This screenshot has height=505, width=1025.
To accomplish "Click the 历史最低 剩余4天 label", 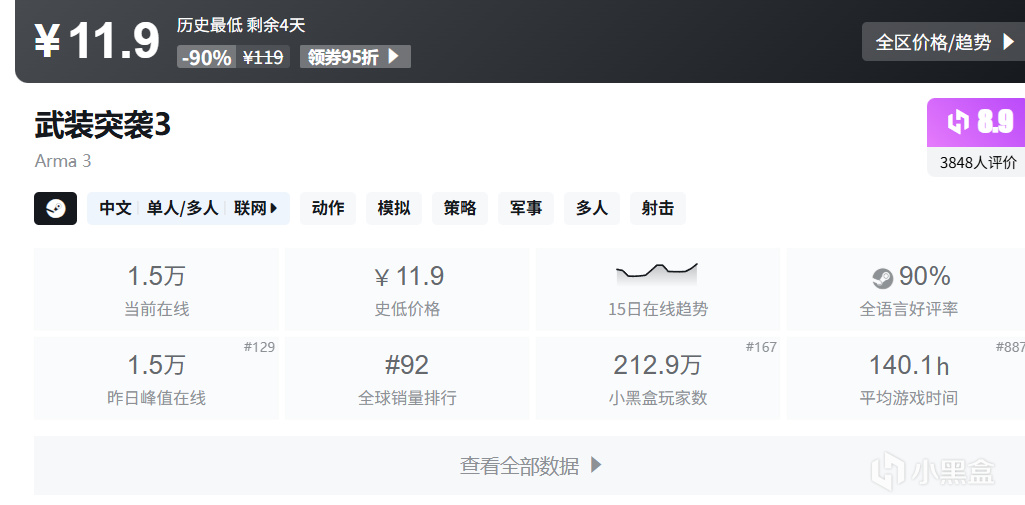I will click(241, 25).
